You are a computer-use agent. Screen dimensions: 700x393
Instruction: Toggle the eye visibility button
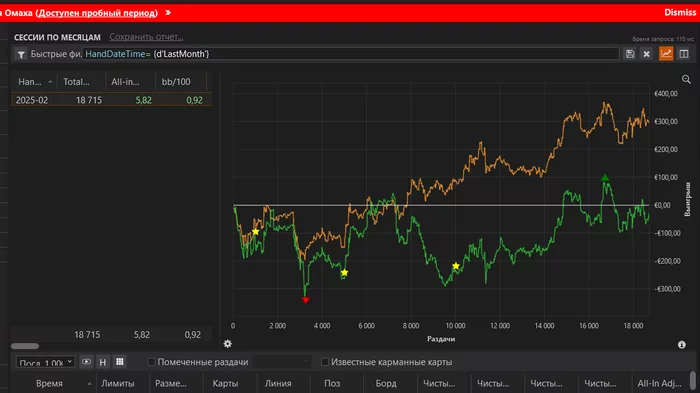86,362
